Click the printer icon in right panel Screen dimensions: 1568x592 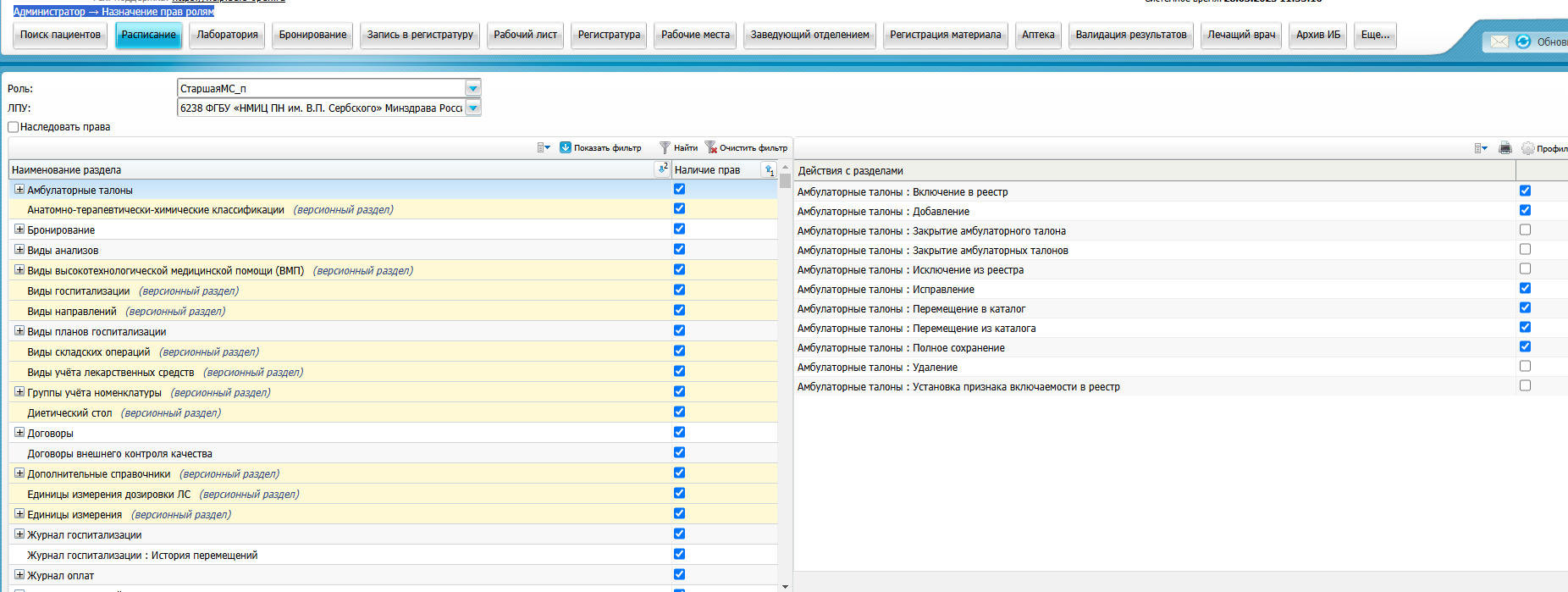[1505, 148]
